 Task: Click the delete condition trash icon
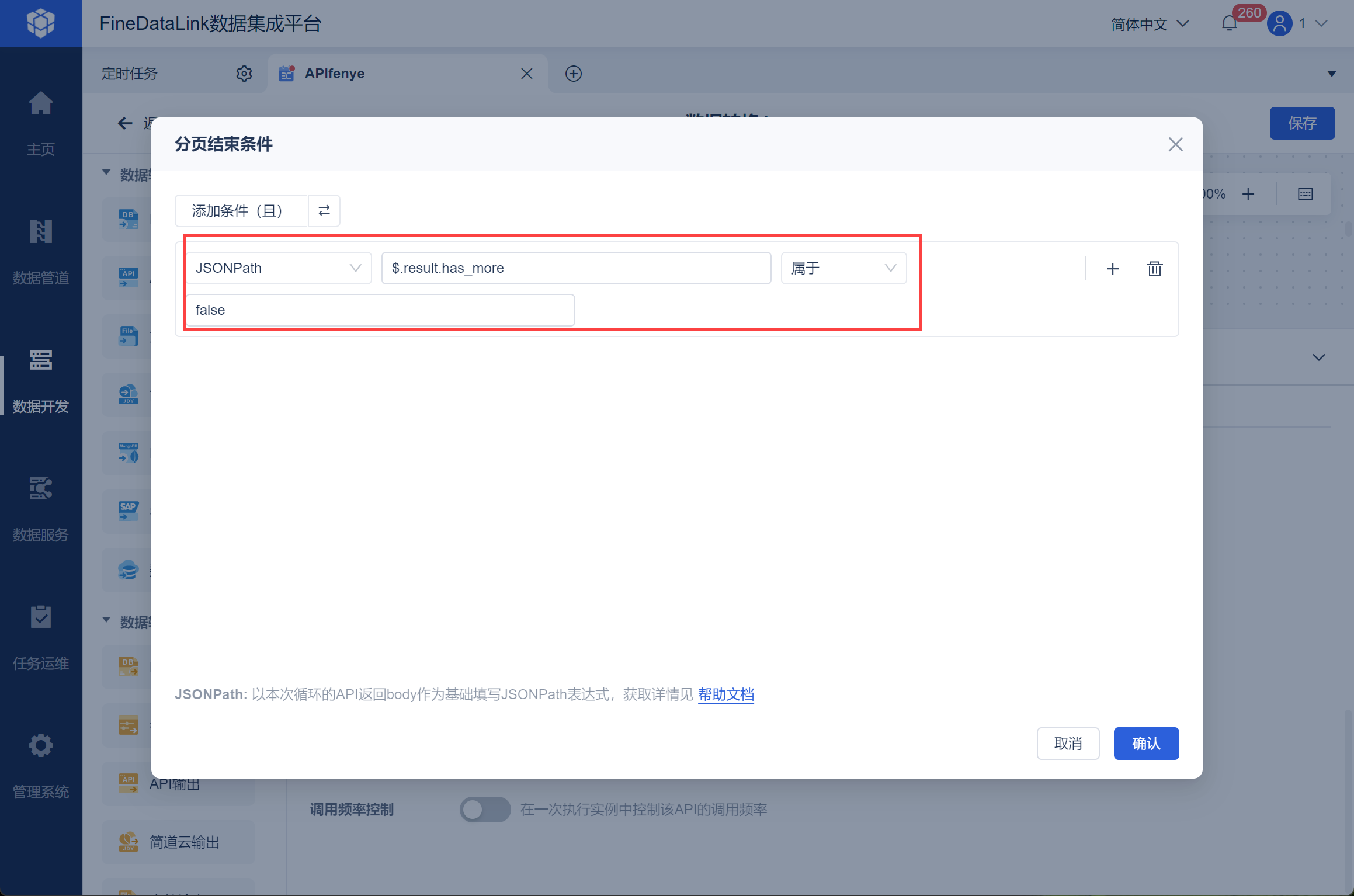(x=1154, y=269)
